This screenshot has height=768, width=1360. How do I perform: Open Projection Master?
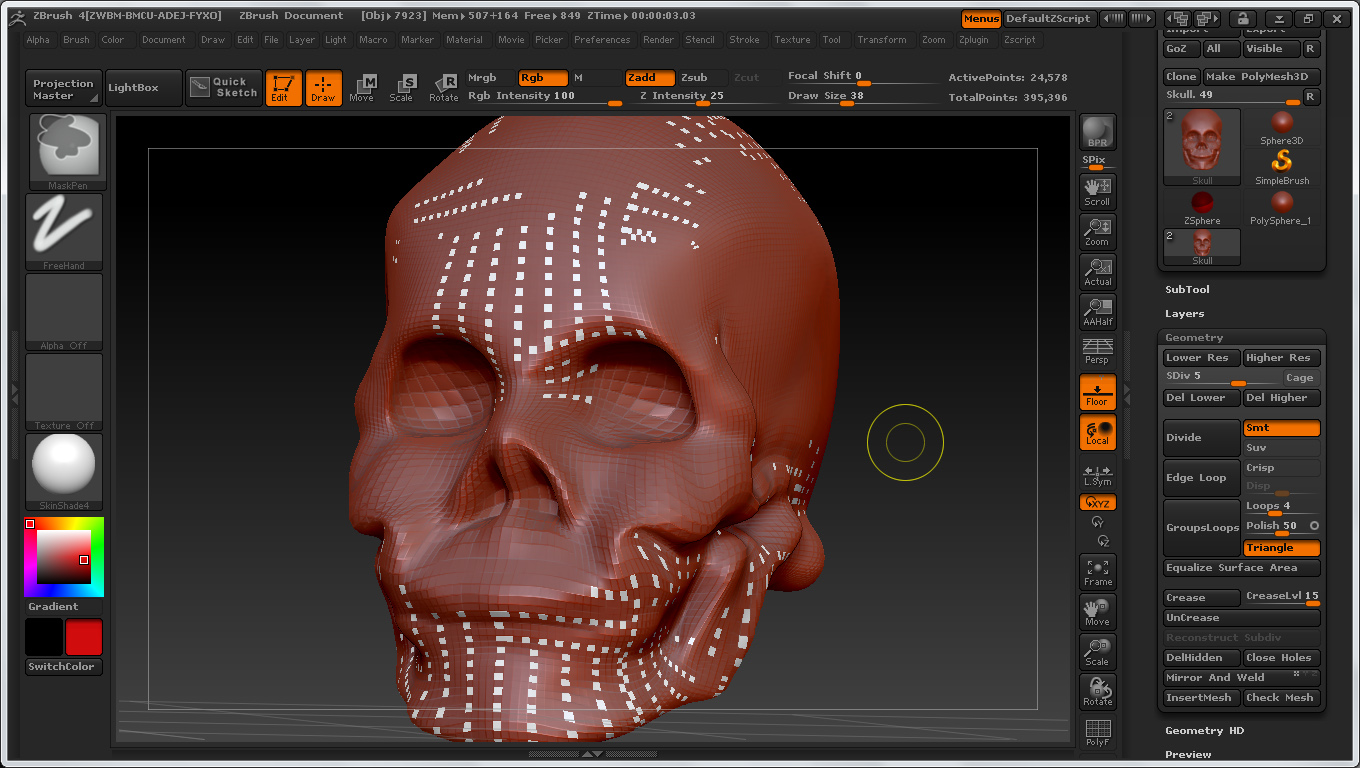click(64, 89)
